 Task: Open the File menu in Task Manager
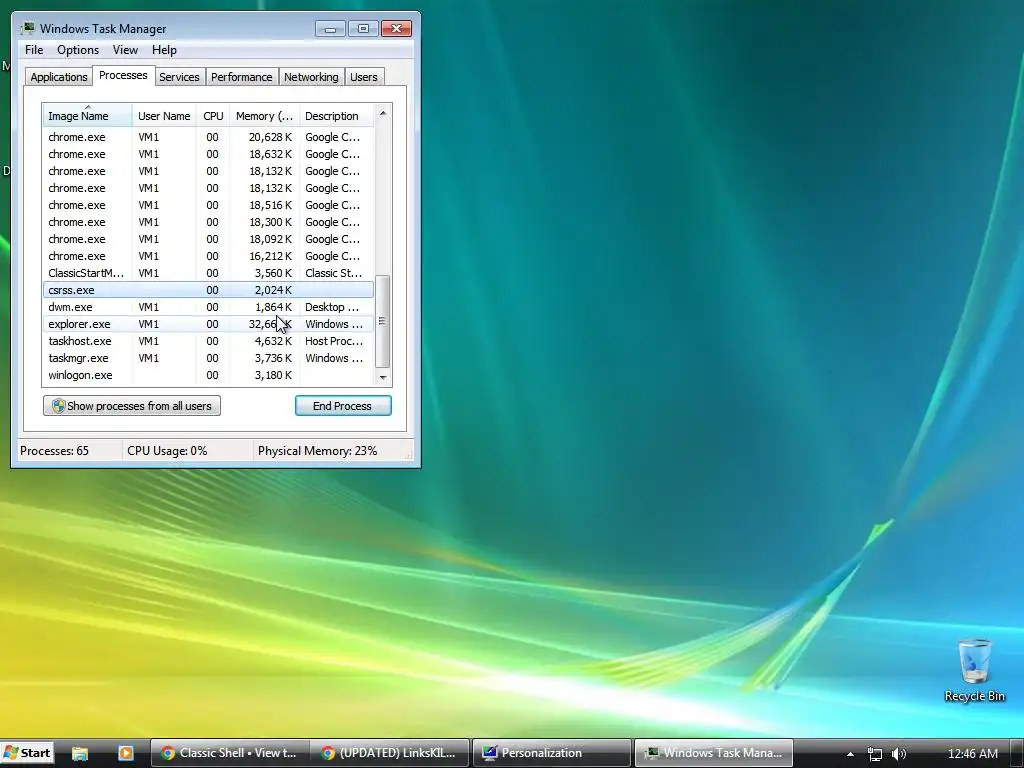coord(34,50)
